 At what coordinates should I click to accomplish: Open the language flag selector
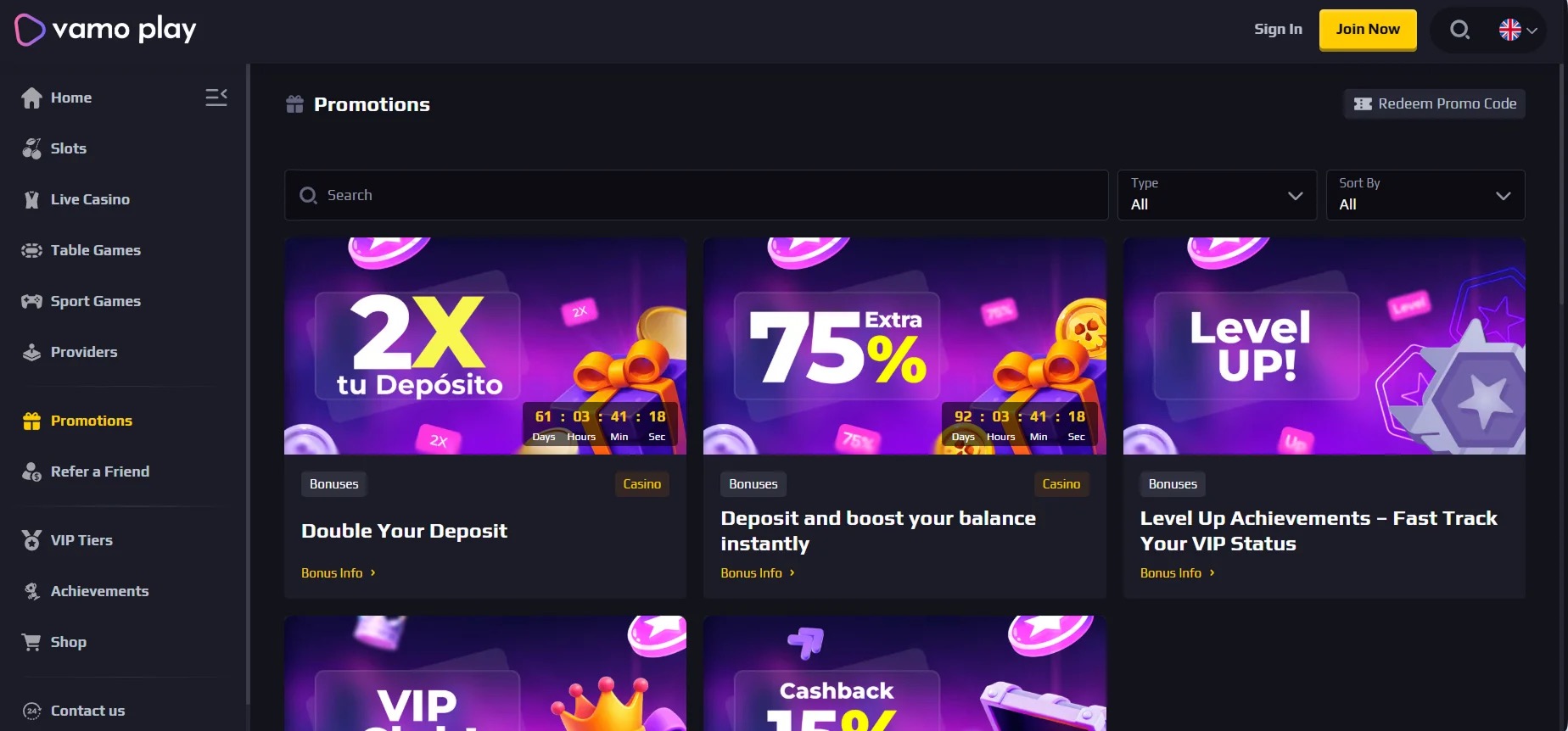click(1518, 30)
